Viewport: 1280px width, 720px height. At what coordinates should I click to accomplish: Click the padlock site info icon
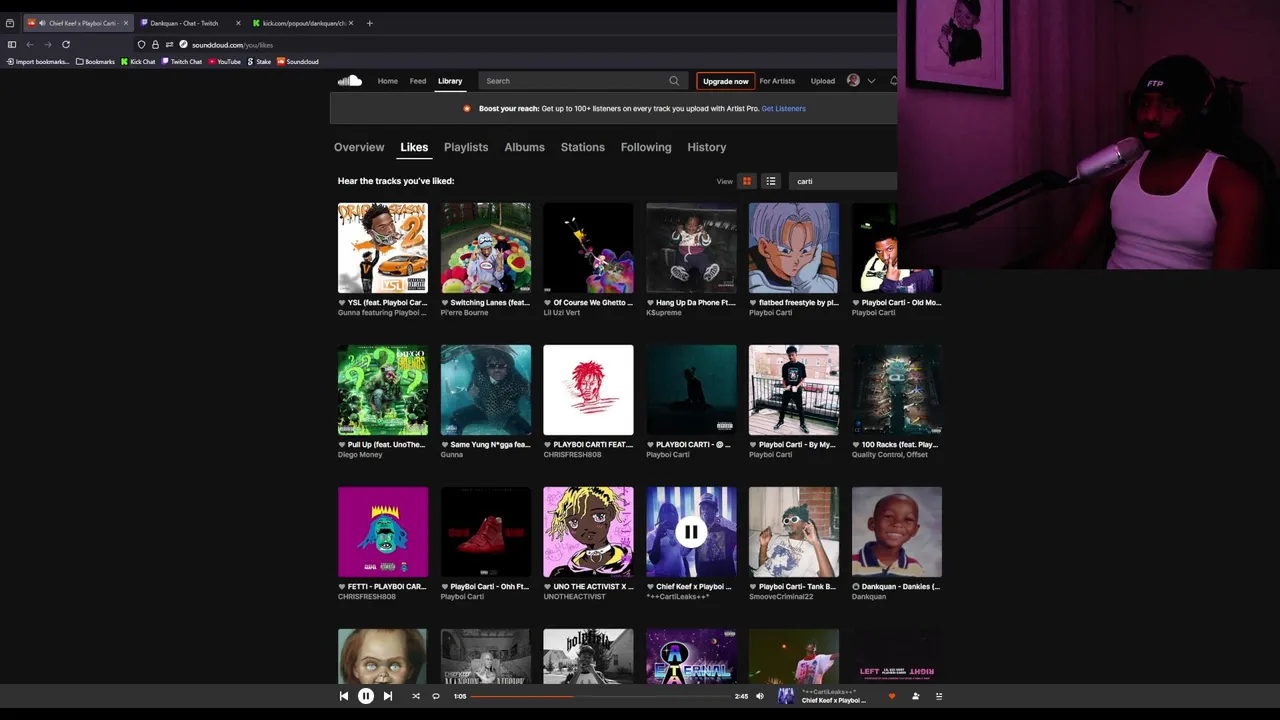point(155,44)
